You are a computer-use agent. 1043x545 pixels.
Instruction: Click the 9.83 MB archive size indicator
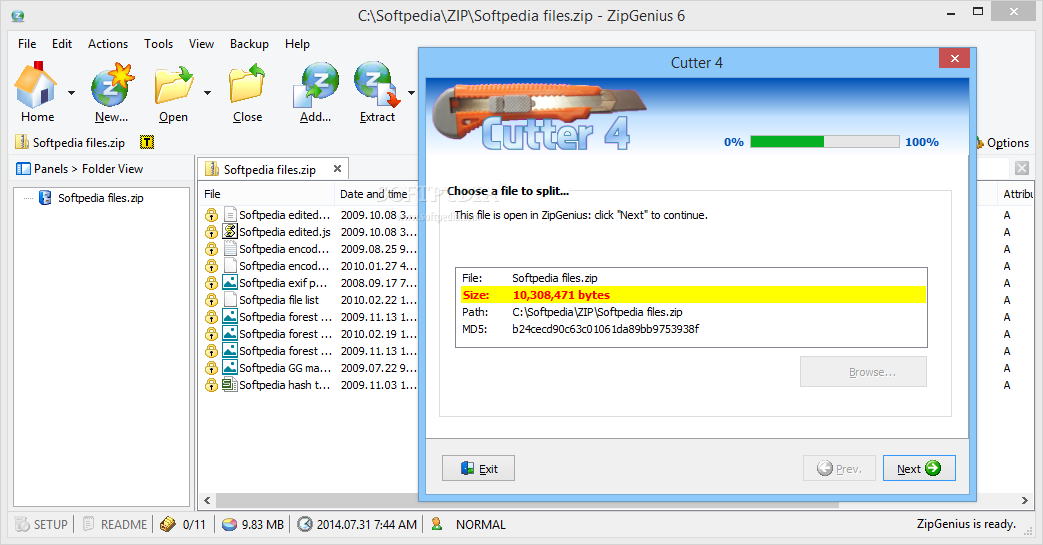pos(253,524)
